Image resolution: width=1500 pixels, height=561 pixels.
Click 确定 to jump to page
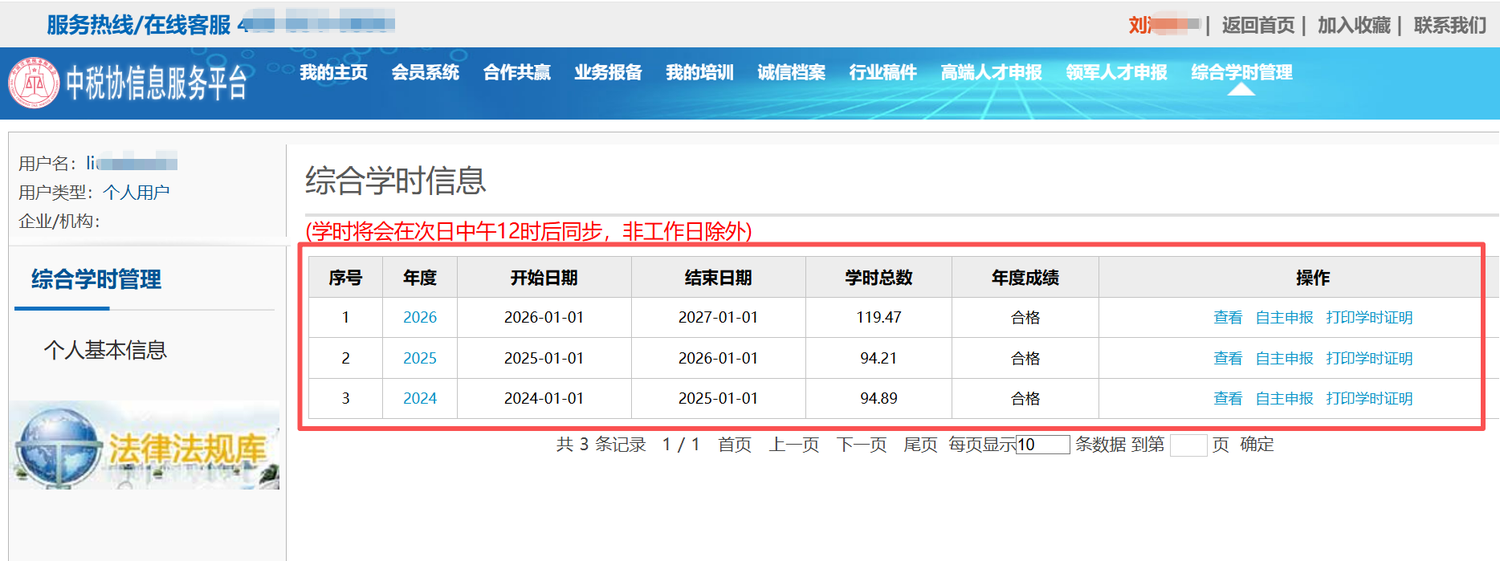[x=1257, y=445]
